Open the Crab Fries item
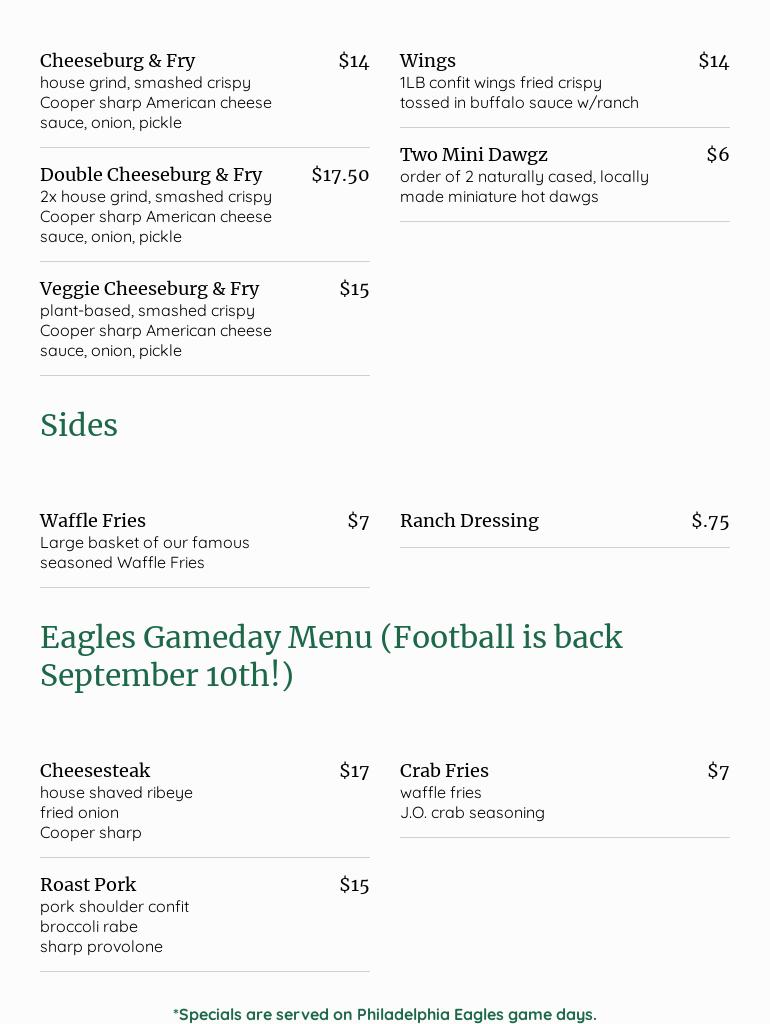The image size is (770, 1024). (x=444, y=771)
